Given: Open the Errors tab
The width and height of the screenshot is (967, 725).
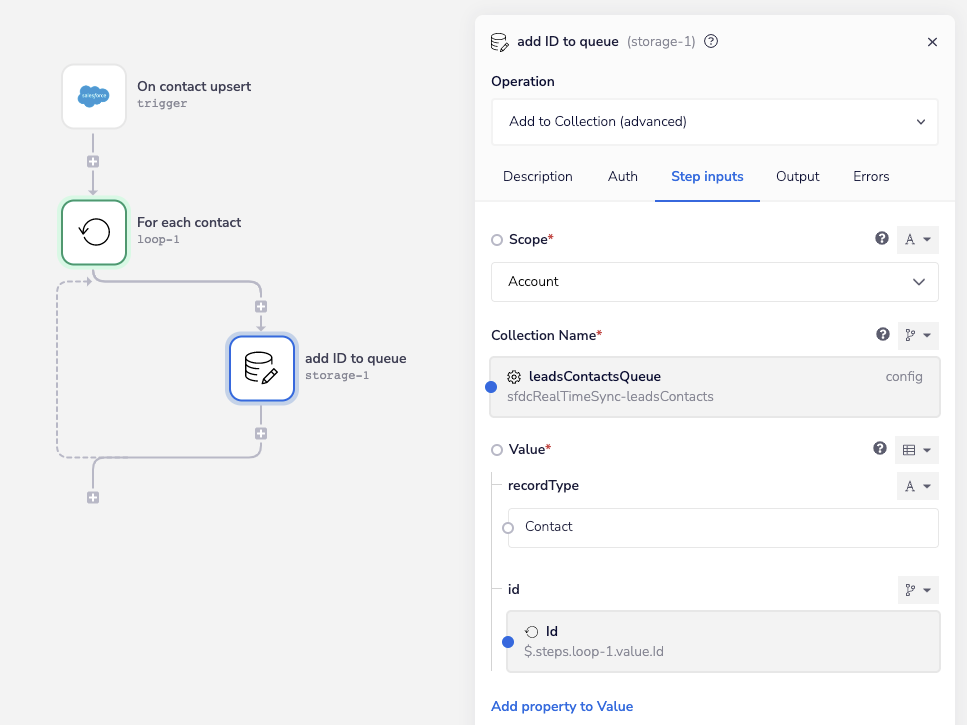Looking at the screenshot, I should pos(870,176).
